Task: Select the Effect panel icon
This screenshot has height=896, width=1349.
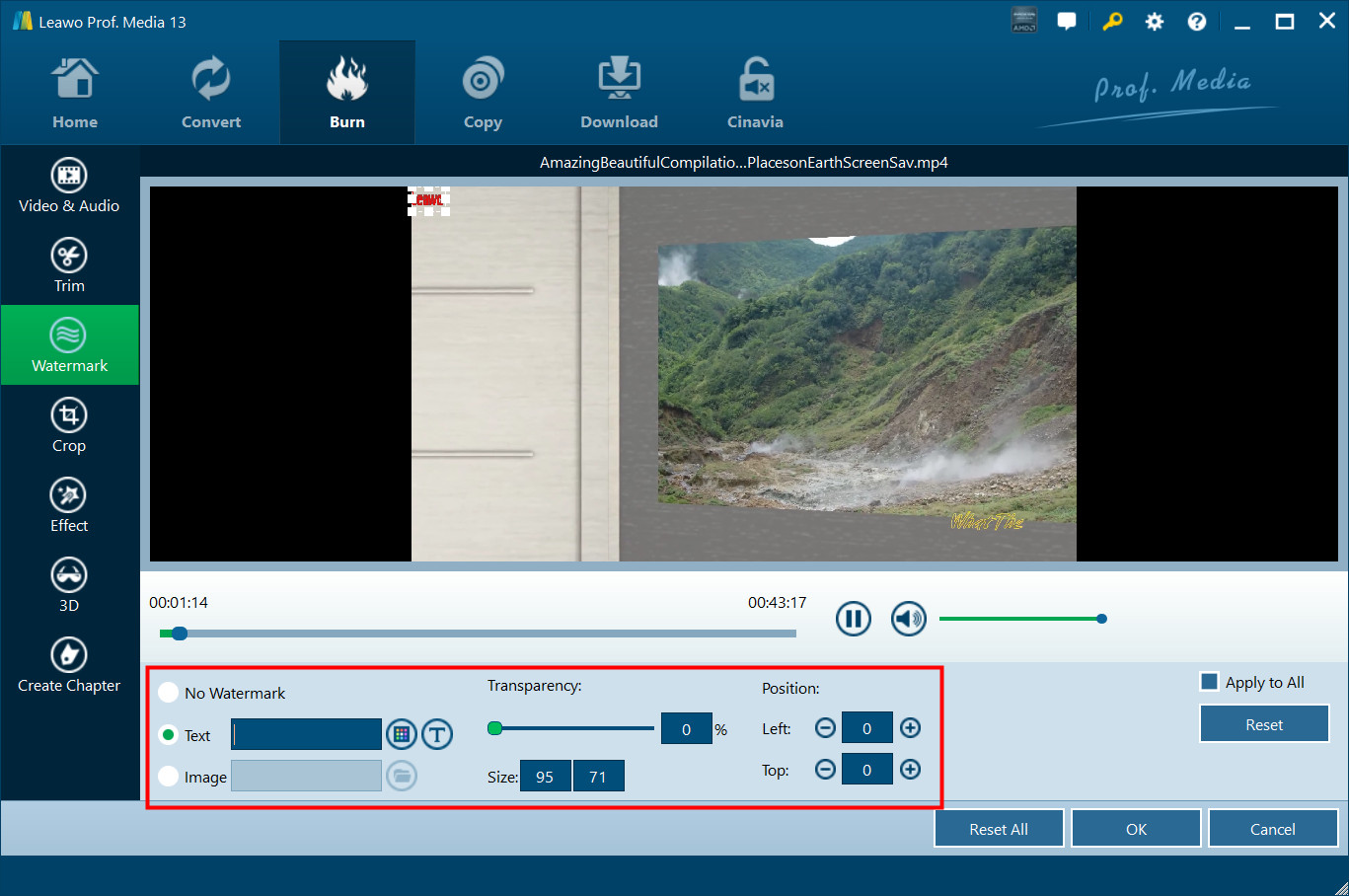Action: [69, 505]
